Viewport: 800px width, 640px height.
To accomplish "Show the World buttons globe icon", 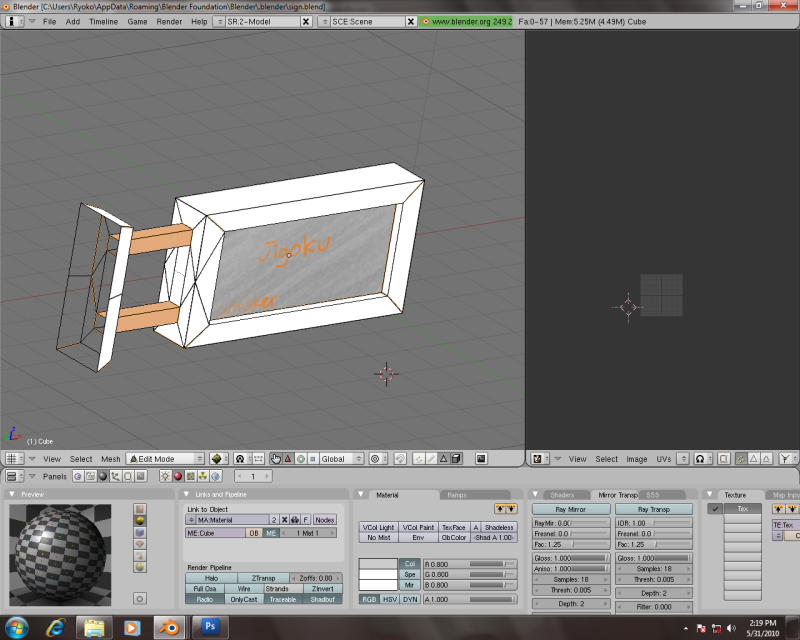I will coord(216,476).
